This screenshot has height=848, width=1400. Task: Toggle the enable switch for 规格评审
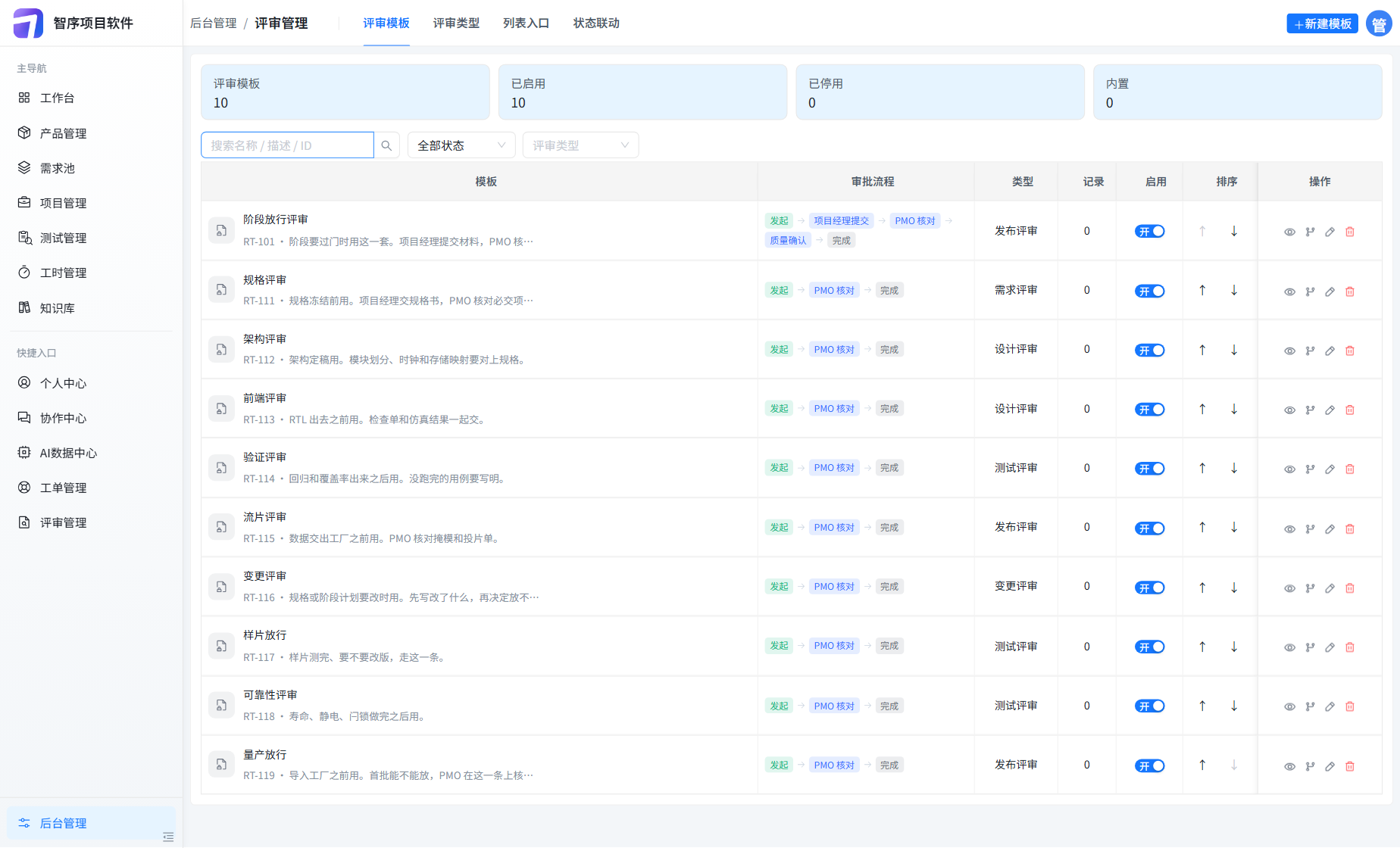[1149, 291]
